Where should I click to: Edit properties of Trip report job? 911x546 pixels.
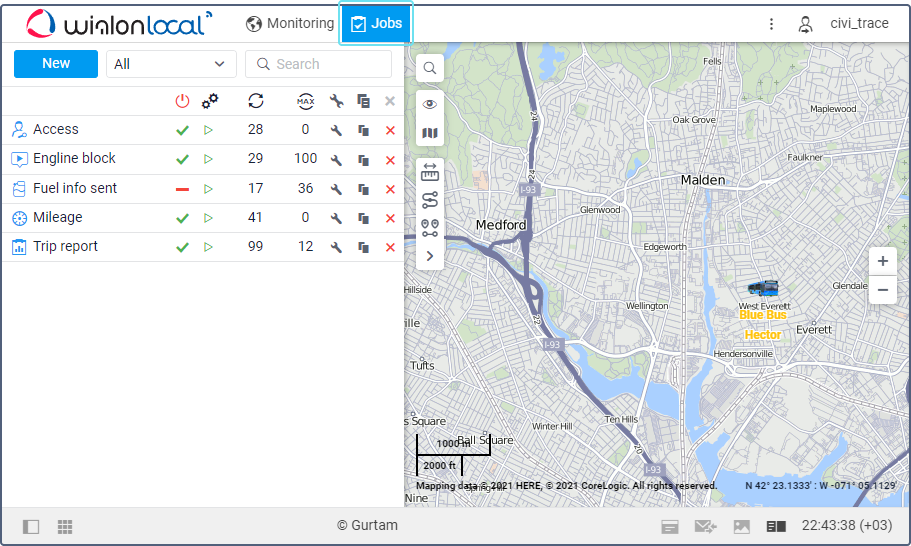[x=336, y=247]
